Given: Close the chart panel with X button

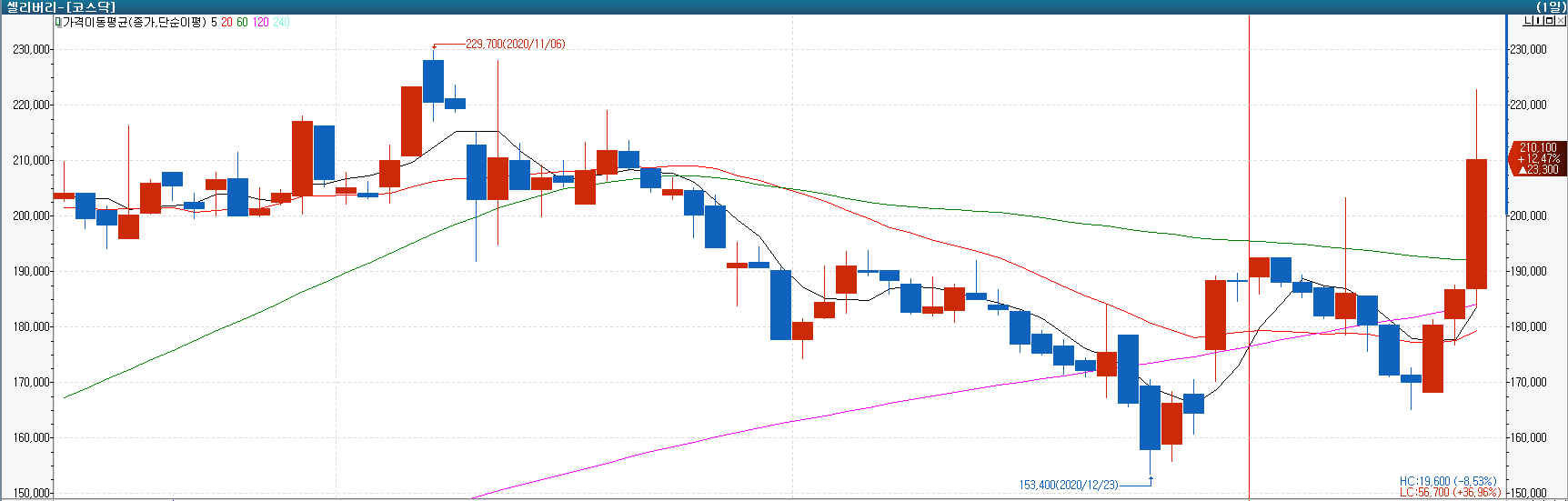Looking at the screenshot, I should 1561,22.
